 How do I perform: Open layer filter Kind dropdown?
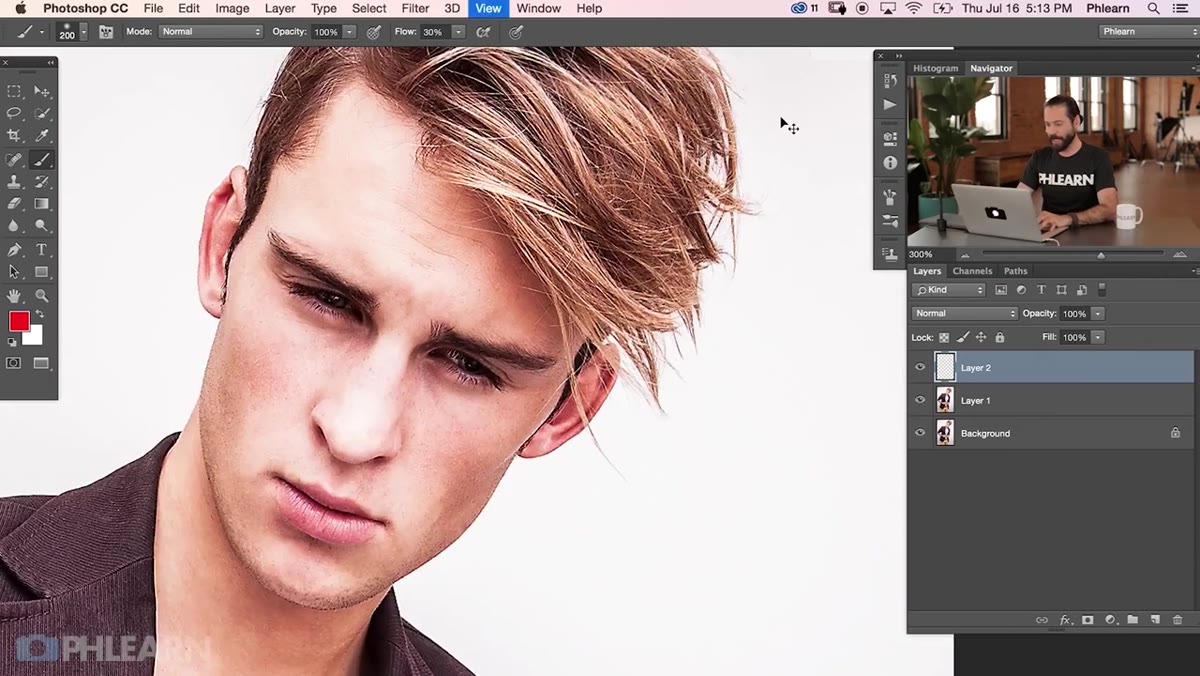(949, 290)
